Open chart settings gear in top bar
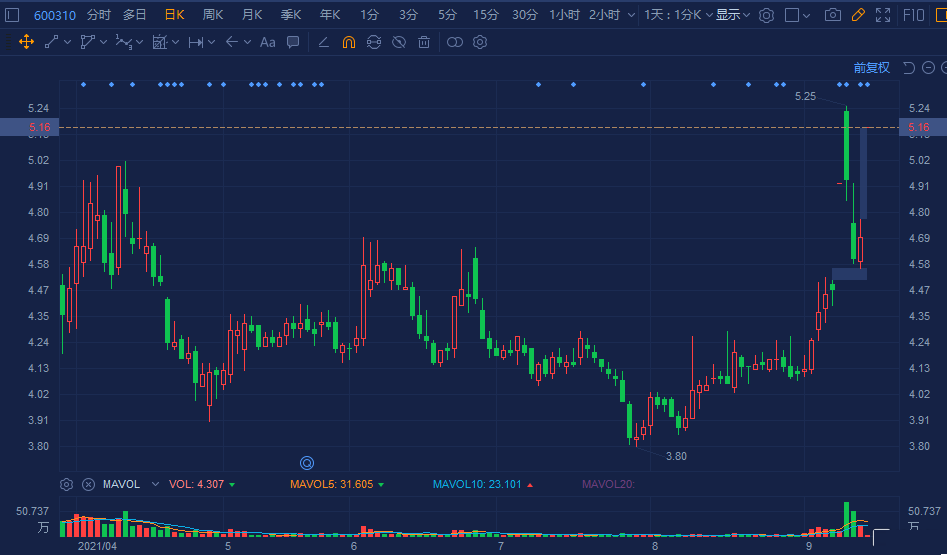The image size is (947, 555). [x=766, y=16]
